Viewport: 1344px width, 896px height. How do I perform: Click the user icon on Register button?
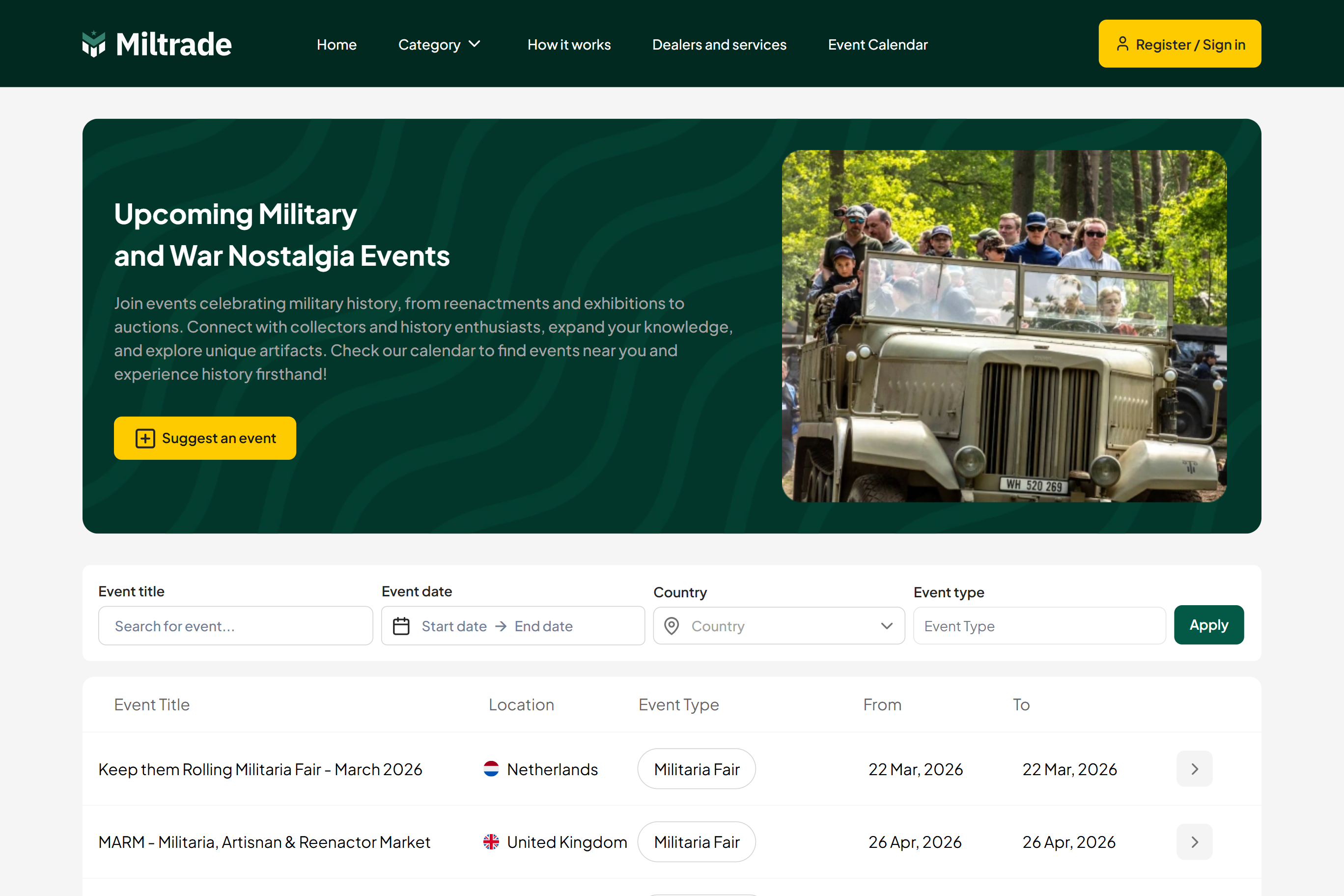1122,44
